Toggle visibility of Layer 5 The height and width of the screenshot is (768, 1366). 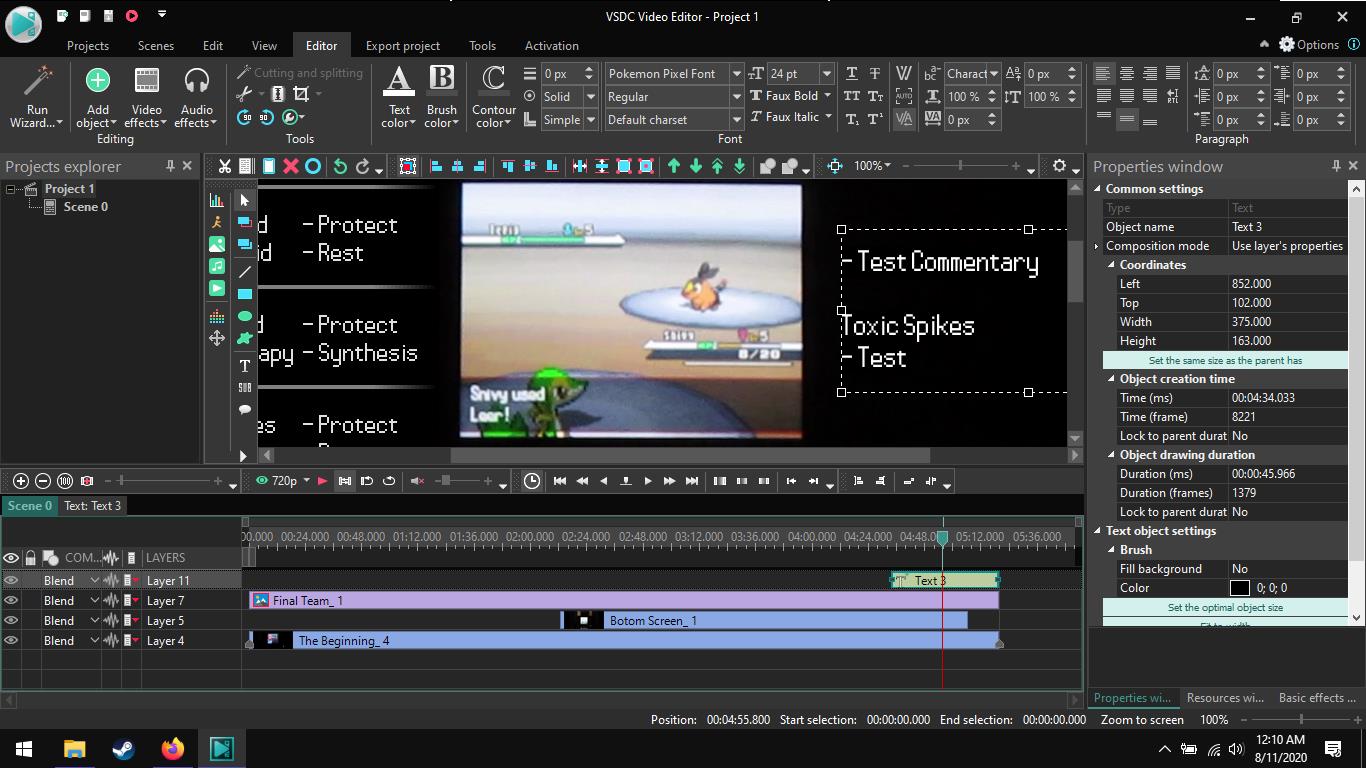click(x=11, y=621)
